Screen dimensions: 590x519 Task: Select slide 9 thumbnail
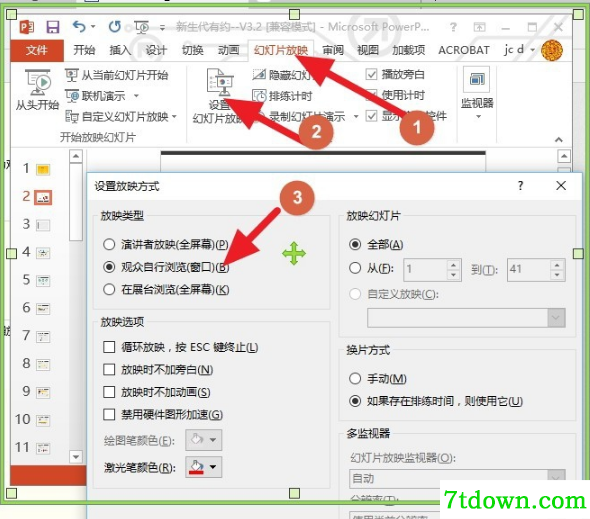[43, 393]
